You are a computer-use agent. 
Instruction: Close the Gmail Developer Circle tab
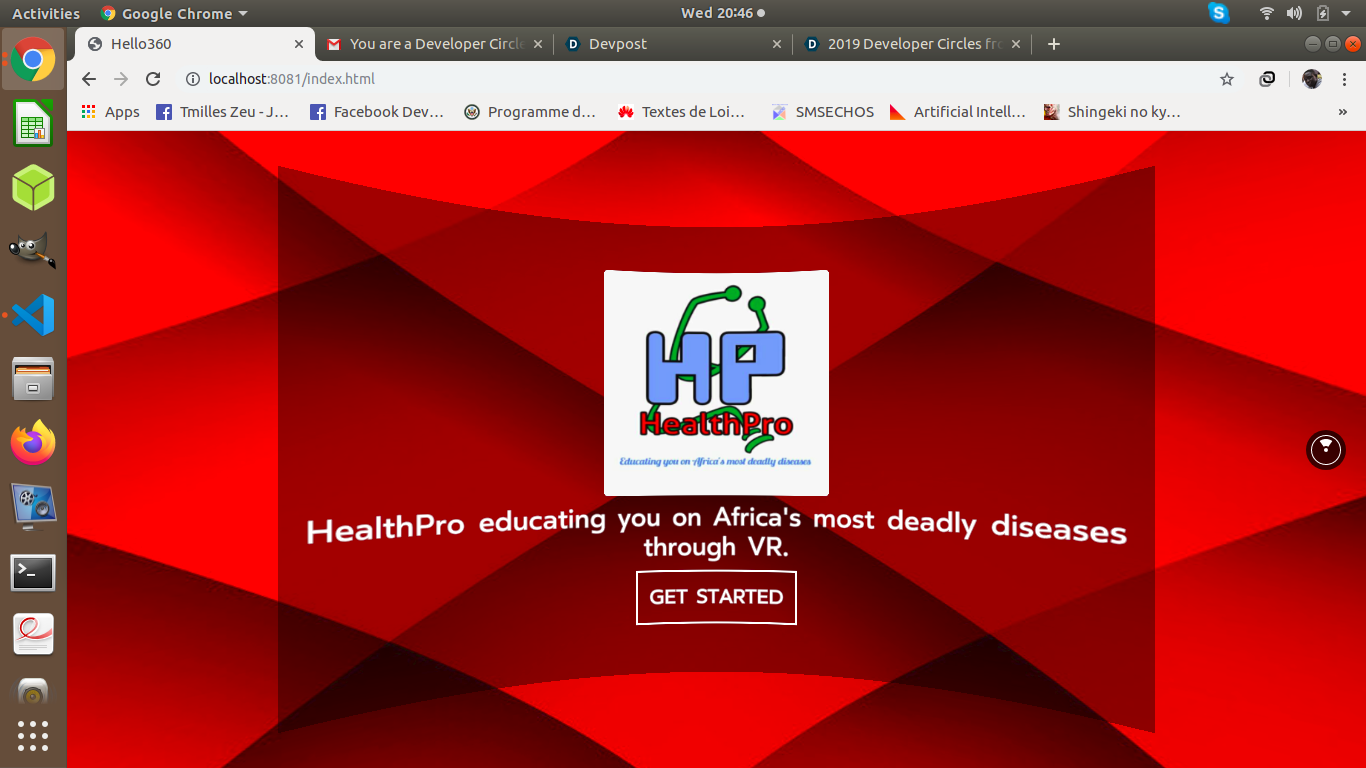(538, 44)
